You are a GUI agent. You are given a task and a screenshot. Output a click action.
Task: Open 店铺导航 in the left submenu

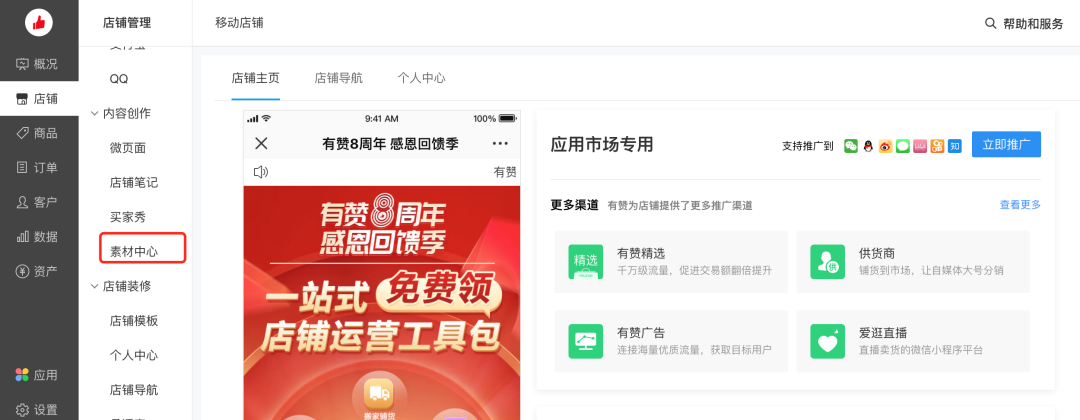click(x=134, y=390)
